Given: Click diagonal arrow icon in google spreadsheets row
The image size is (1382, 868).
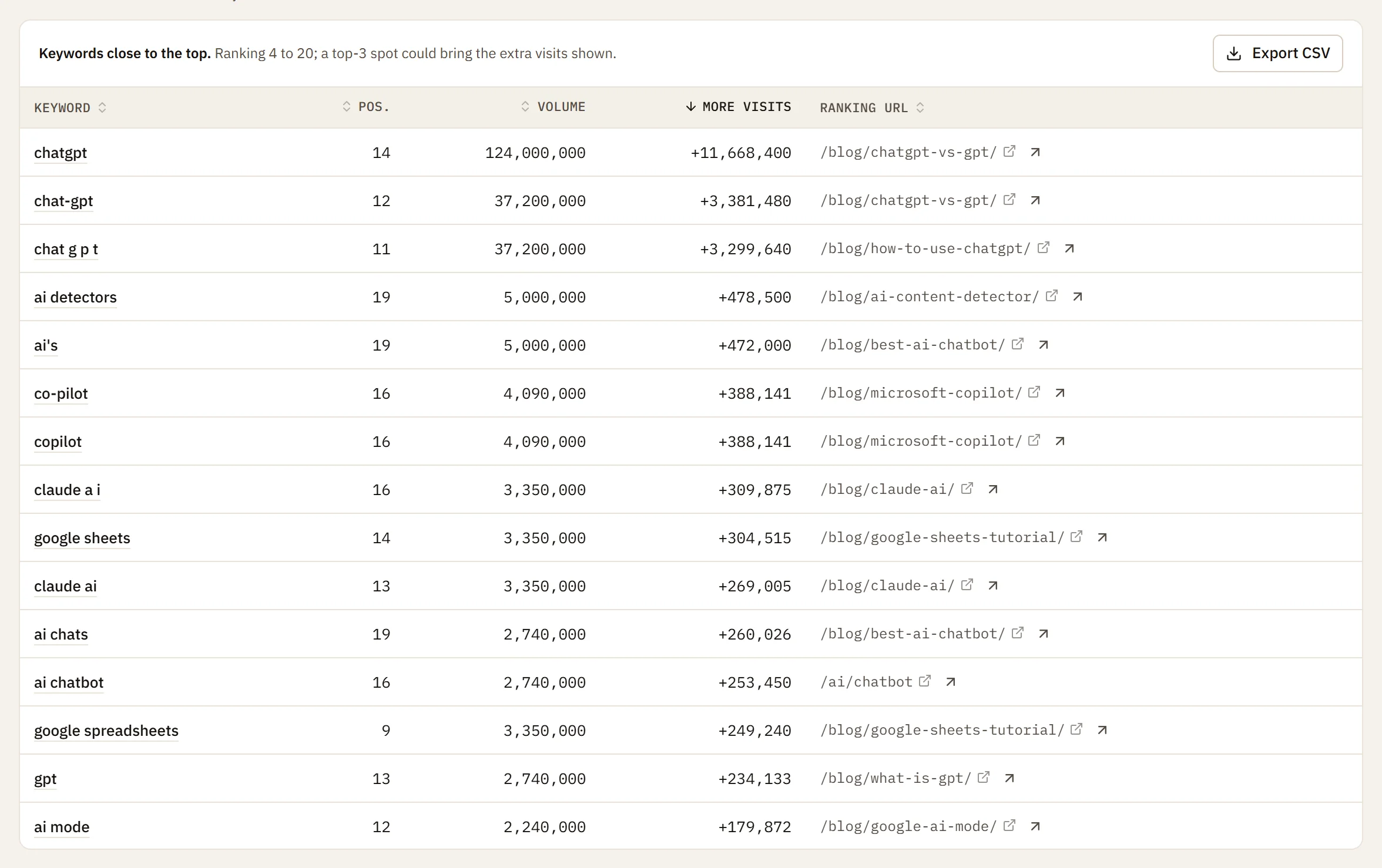Looking at the screenshot, I should coord(1102,730).
